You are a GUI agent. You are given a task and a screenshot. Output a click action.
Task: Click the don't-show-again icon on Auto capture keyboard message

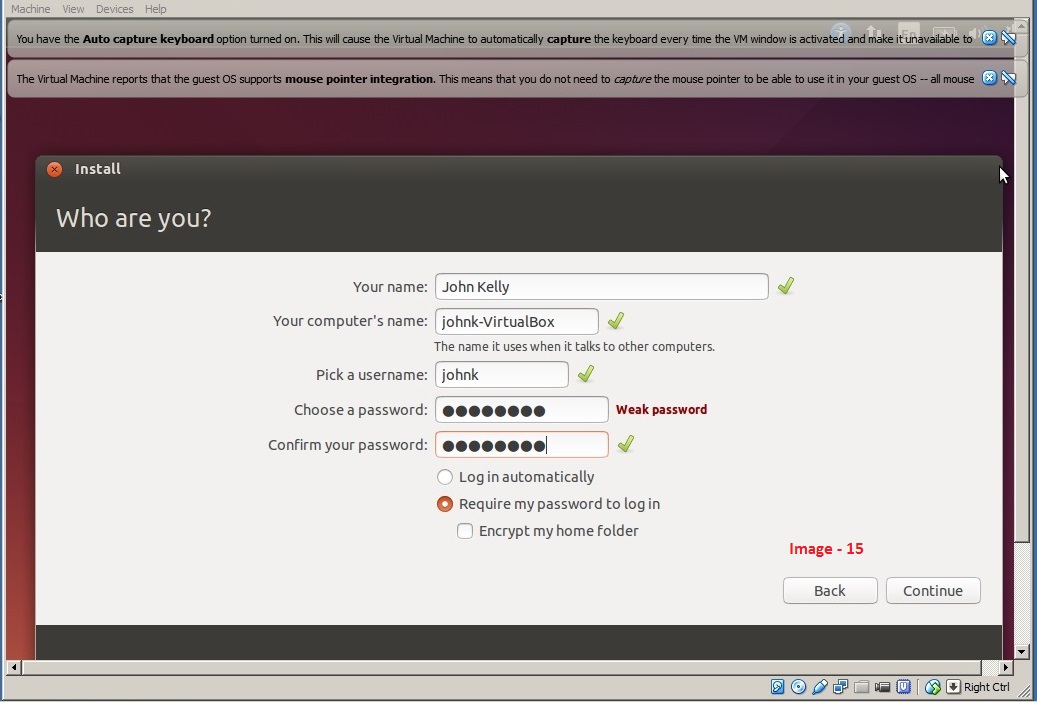click(x=1009, y=38)
